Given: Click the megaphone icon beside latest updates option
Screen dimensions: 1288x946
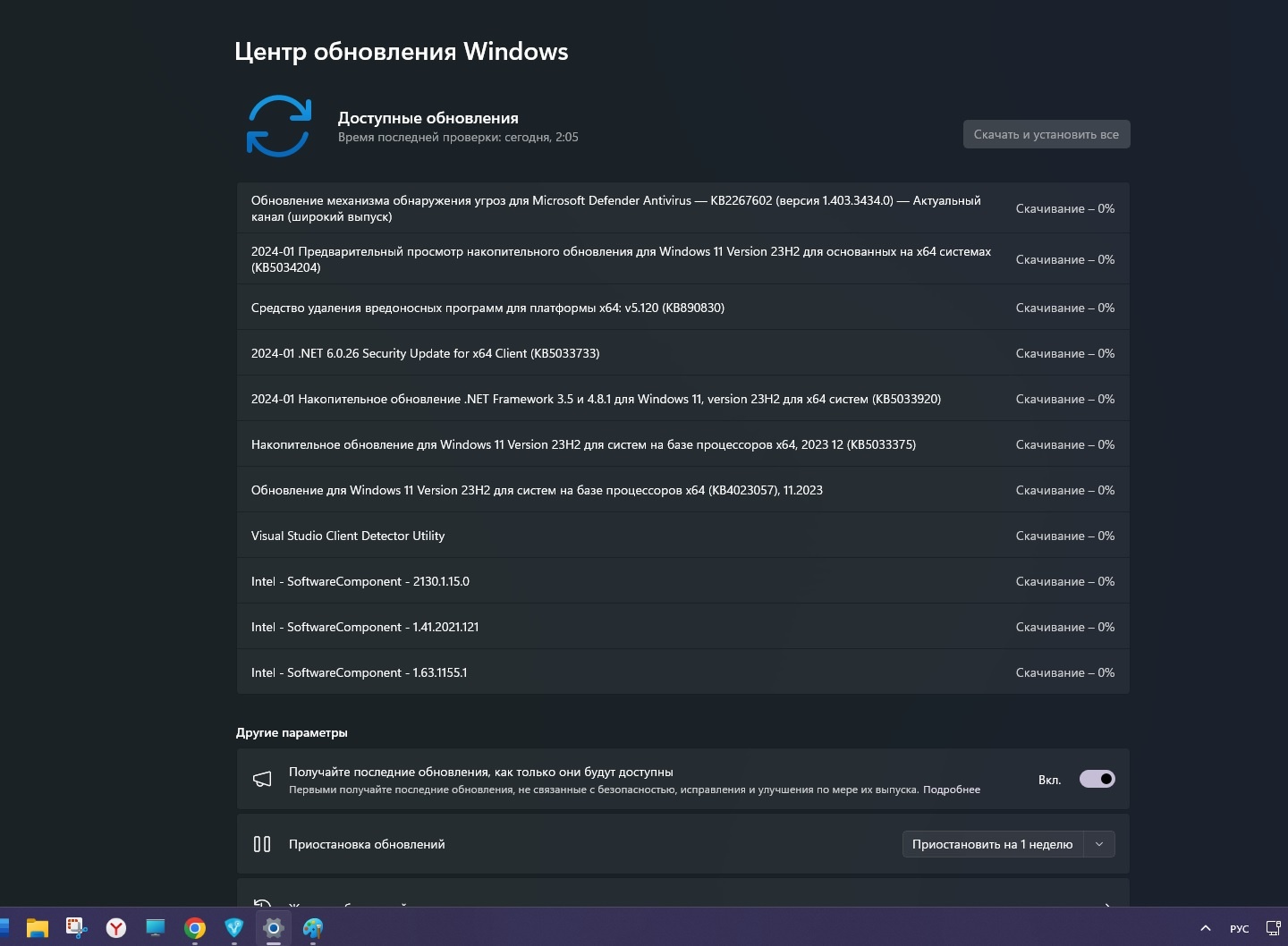Looking at the screenshot, I should (262, 780).
